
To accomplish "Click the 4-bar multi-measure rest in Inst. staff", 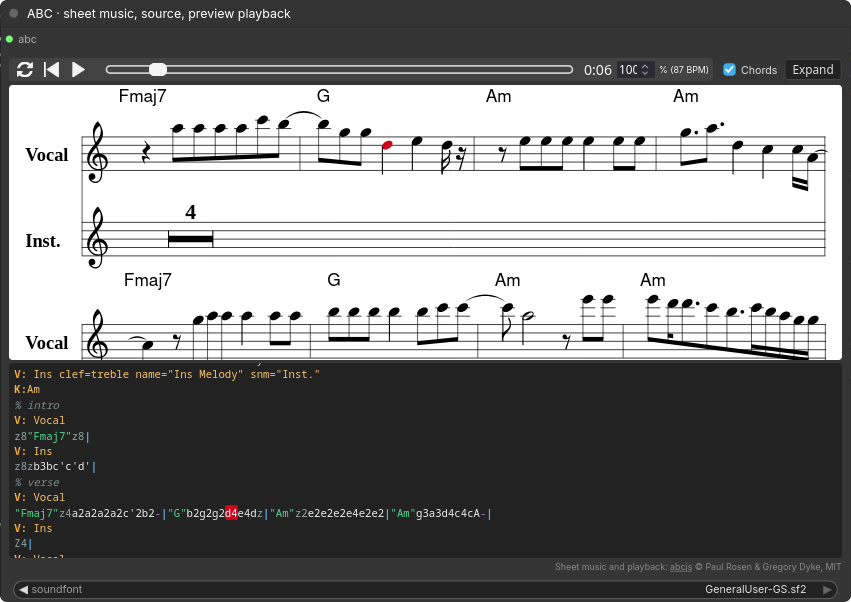I will tap(190, 239).
